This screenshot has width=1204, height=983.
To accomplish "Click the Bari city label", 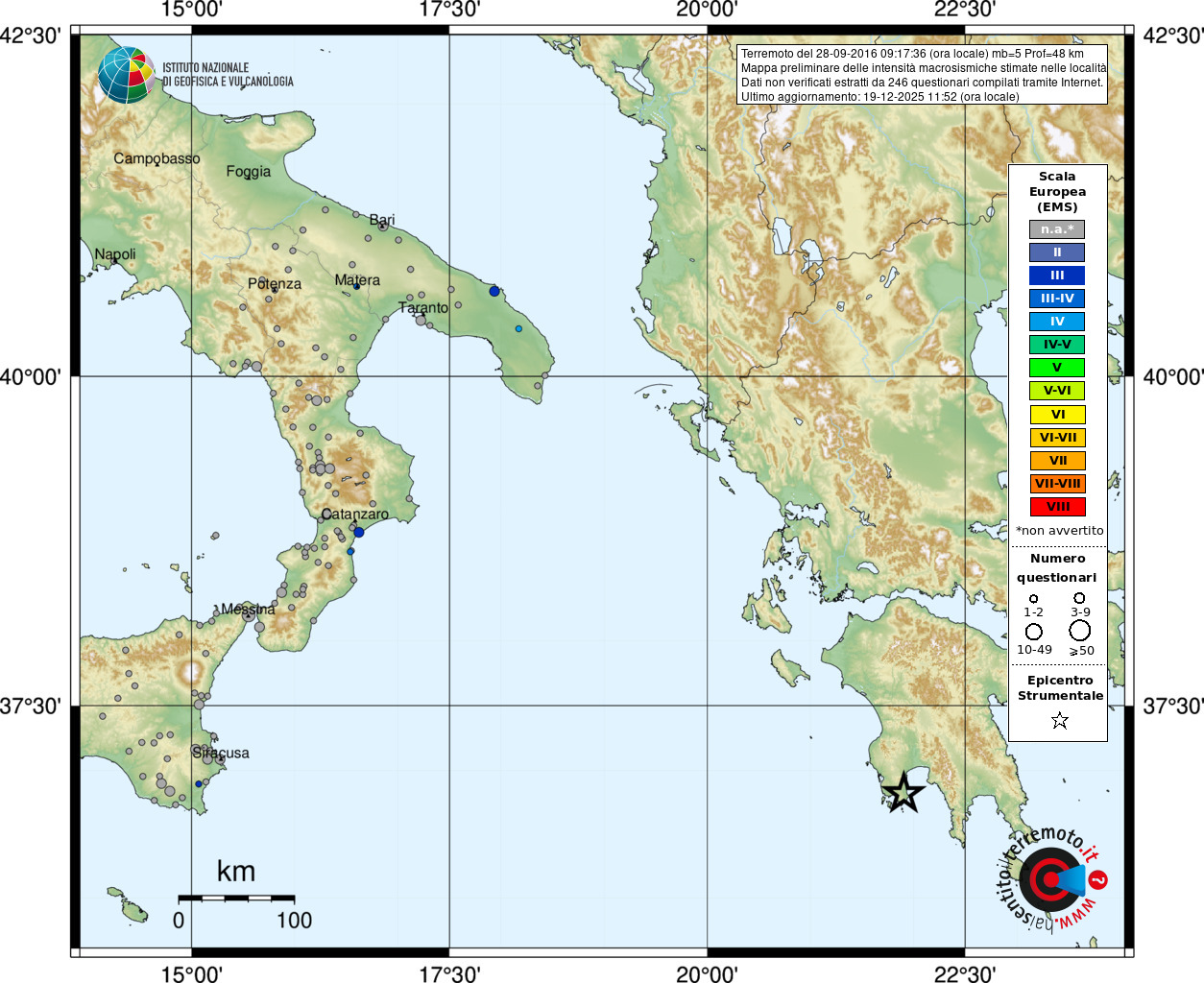I will click(x=382, y=220).
